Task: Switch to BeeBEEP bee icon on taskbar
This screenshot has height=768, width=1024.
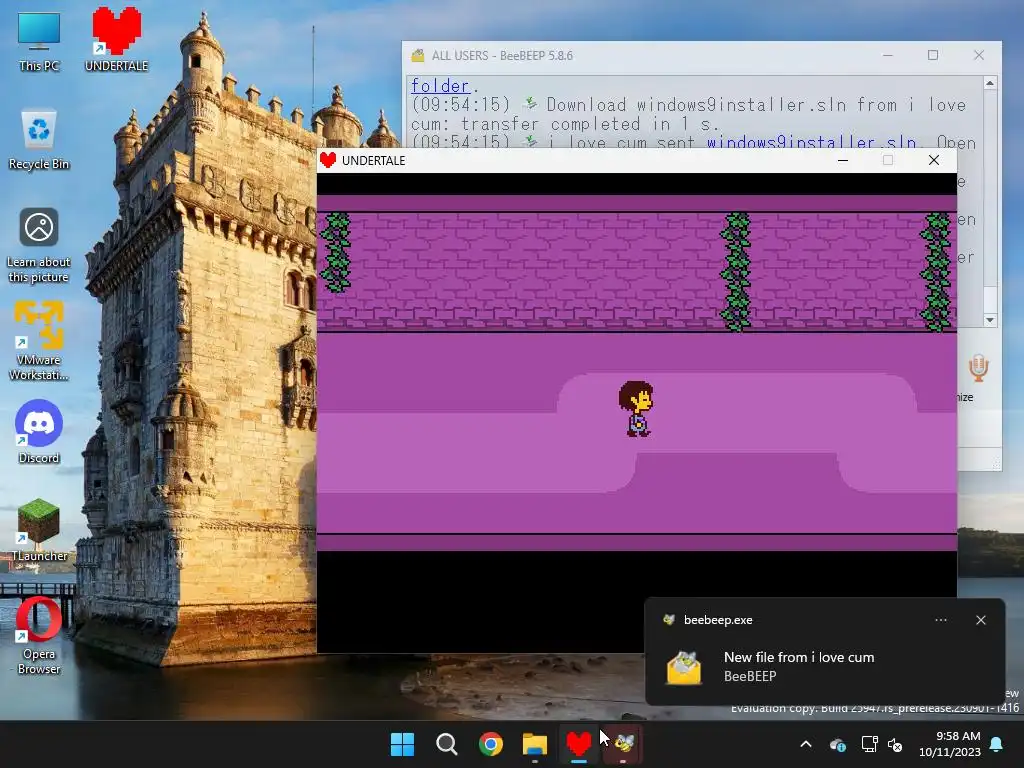Action: (624, 744)
